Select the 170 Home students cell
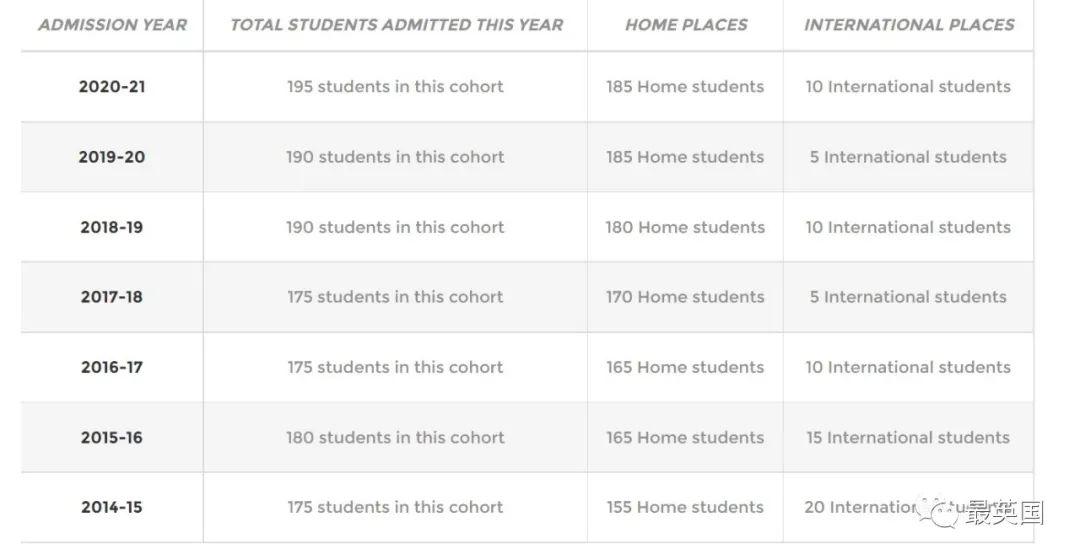This screenshot has width=1080, height=560. tap(685, 297)
